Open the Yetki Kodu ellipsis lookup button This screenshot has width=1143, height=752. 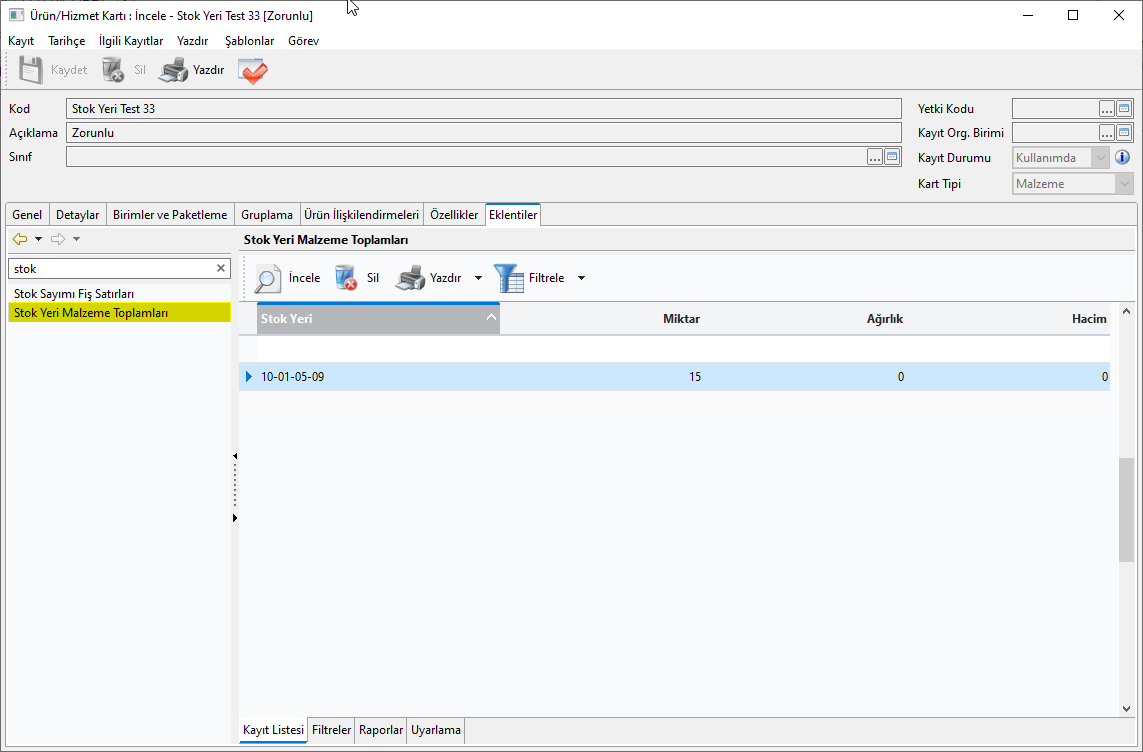pyautogui.click(x=1107, y=109)
